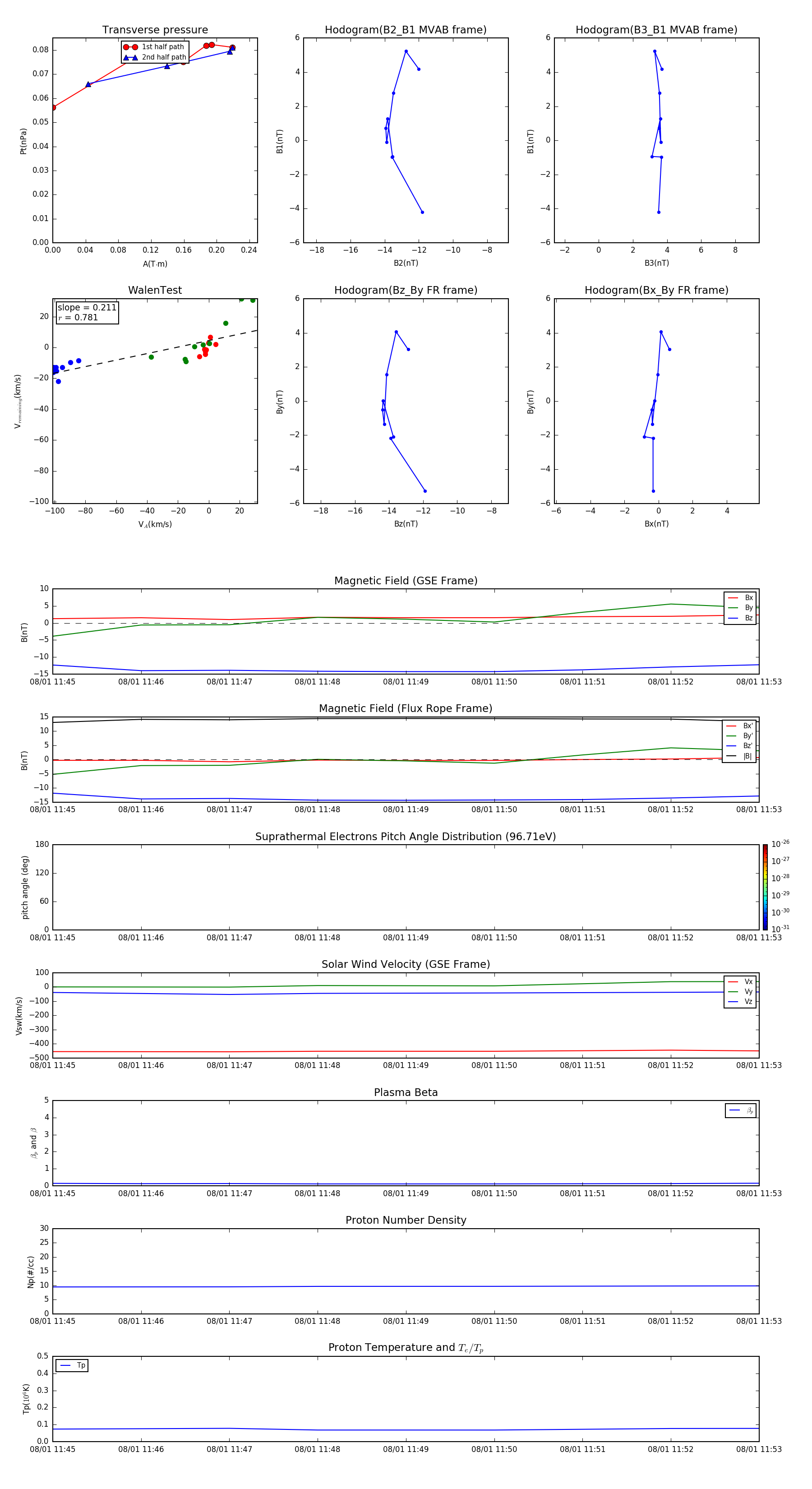The height and width of the screenshot is (1489, 812).
Task: Click the A(T·m) x-axis label
Action: [x=155, y=264]
